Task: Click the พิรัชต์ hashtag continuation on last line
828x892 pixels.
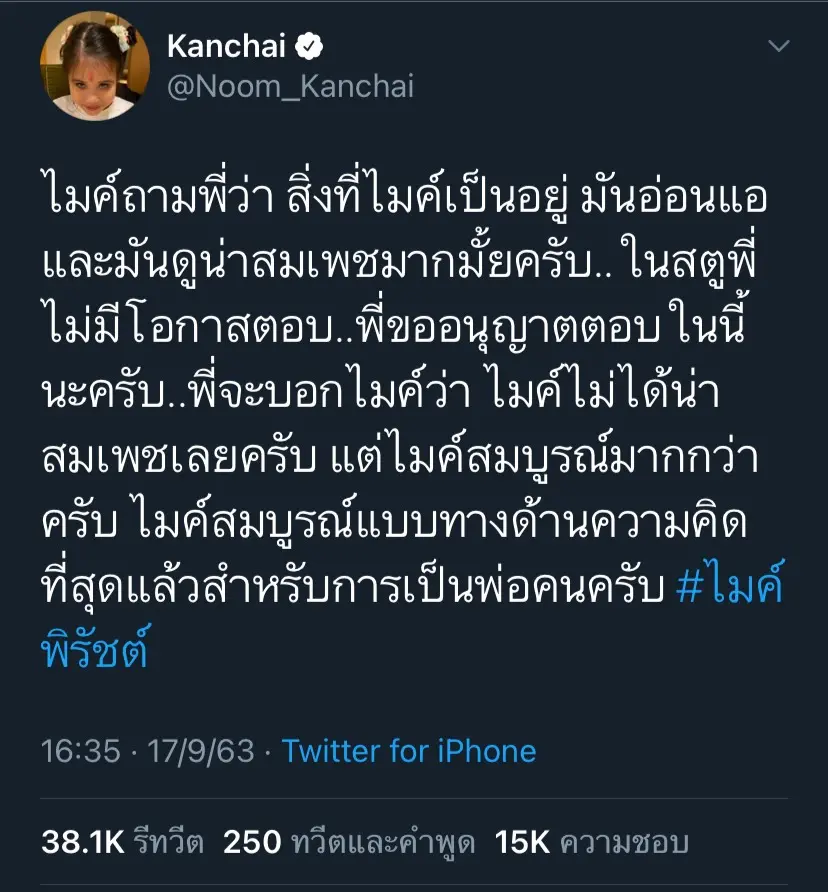Action: (x=96, y=650)
